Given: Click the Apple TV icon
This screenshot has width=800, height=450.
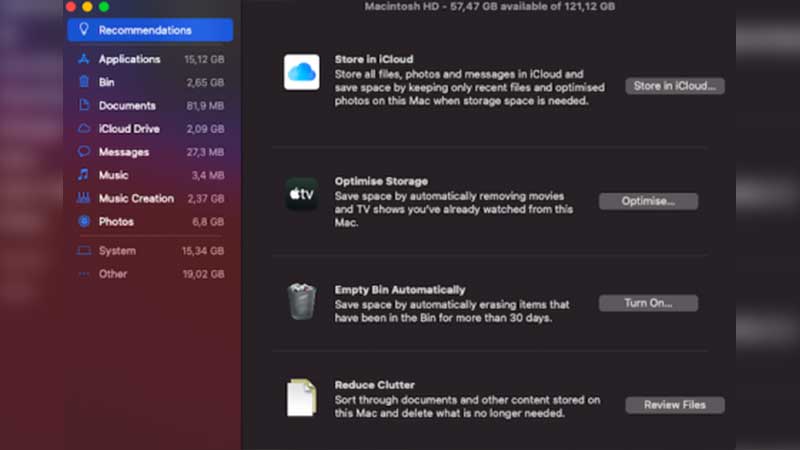Looking at the screenshot, I should click(302, 194).
